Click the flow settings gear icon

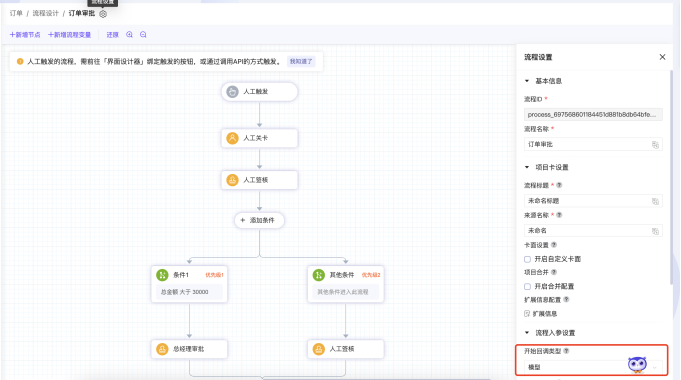tap(103, 14)
